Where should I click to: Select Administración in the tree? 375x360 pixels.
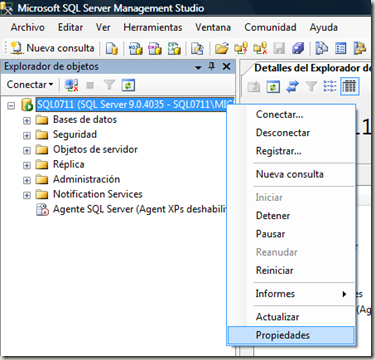pyautogui.click(x=86, y=179)
